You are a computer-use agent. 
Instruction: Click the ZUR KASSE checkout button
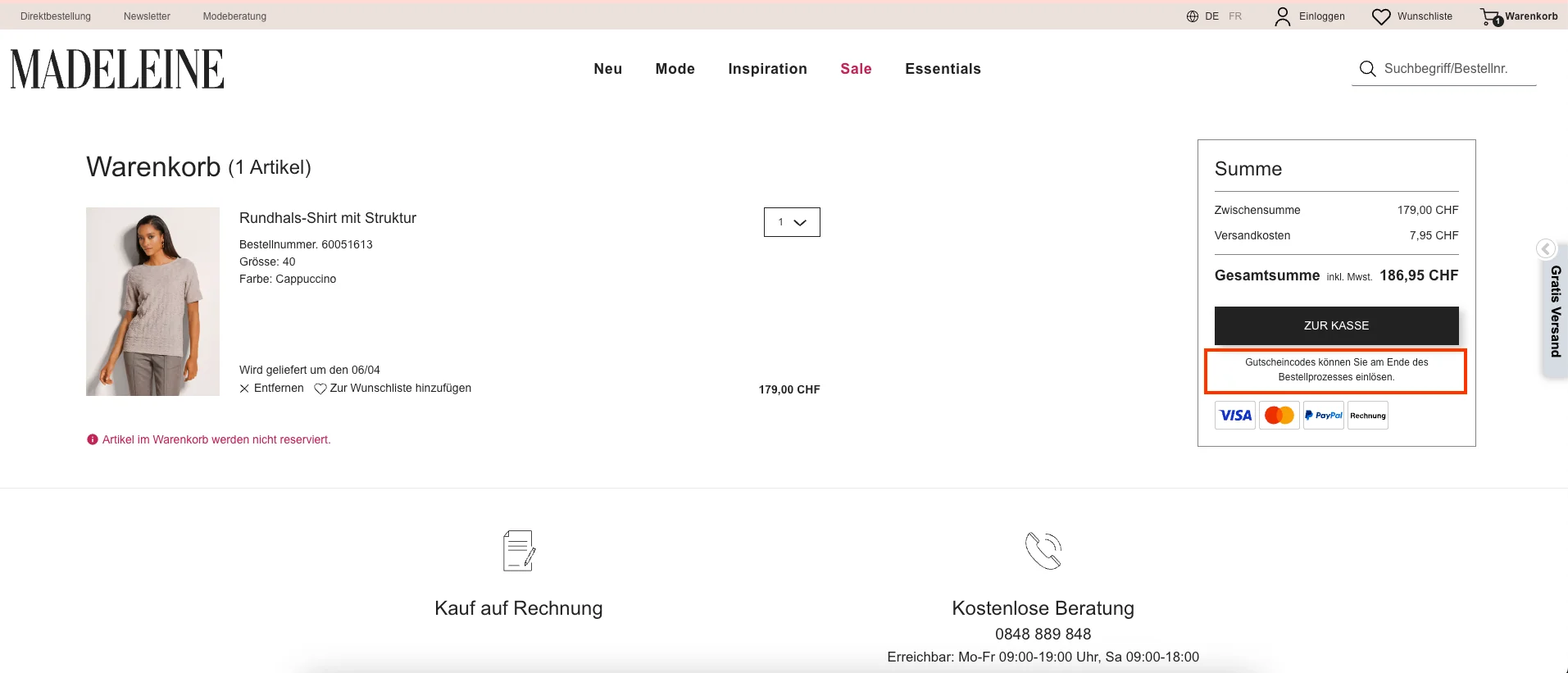pos(1337,325)
